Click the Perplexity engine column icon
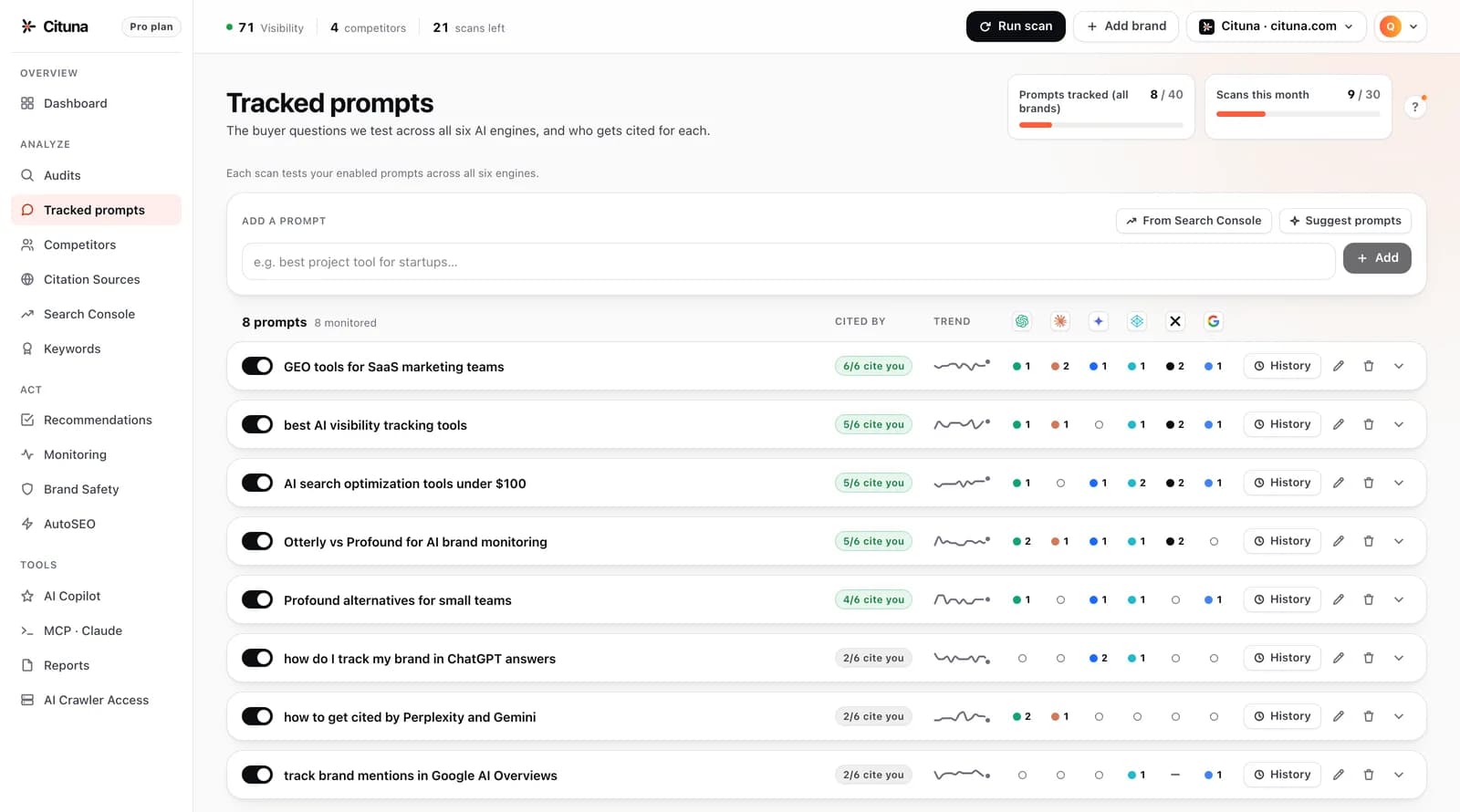1460x812 pixels. tap(1137, 321)
